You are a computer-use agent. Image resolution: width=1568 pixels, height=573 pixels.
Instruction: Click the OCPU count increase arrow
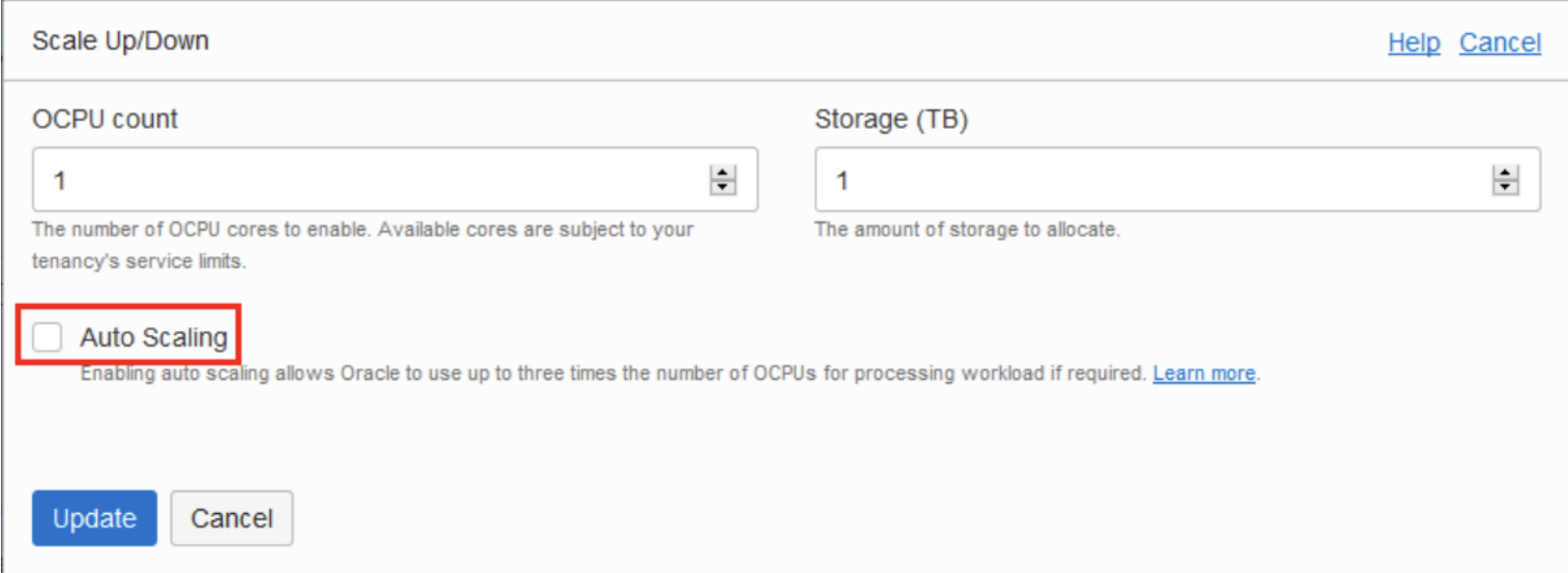tap(723, 172)
